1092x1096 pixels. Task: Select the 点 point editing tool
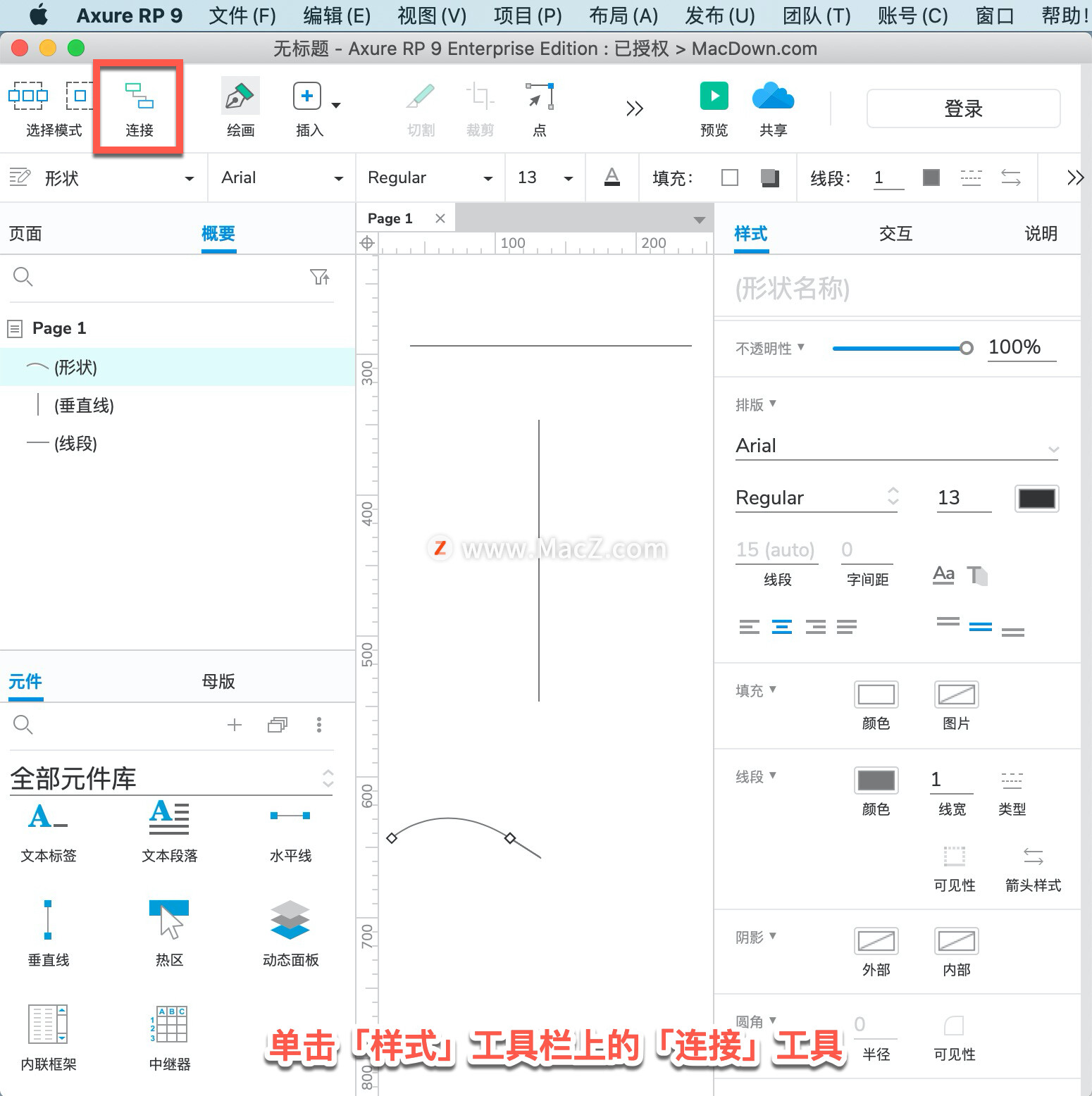[540, 96]
